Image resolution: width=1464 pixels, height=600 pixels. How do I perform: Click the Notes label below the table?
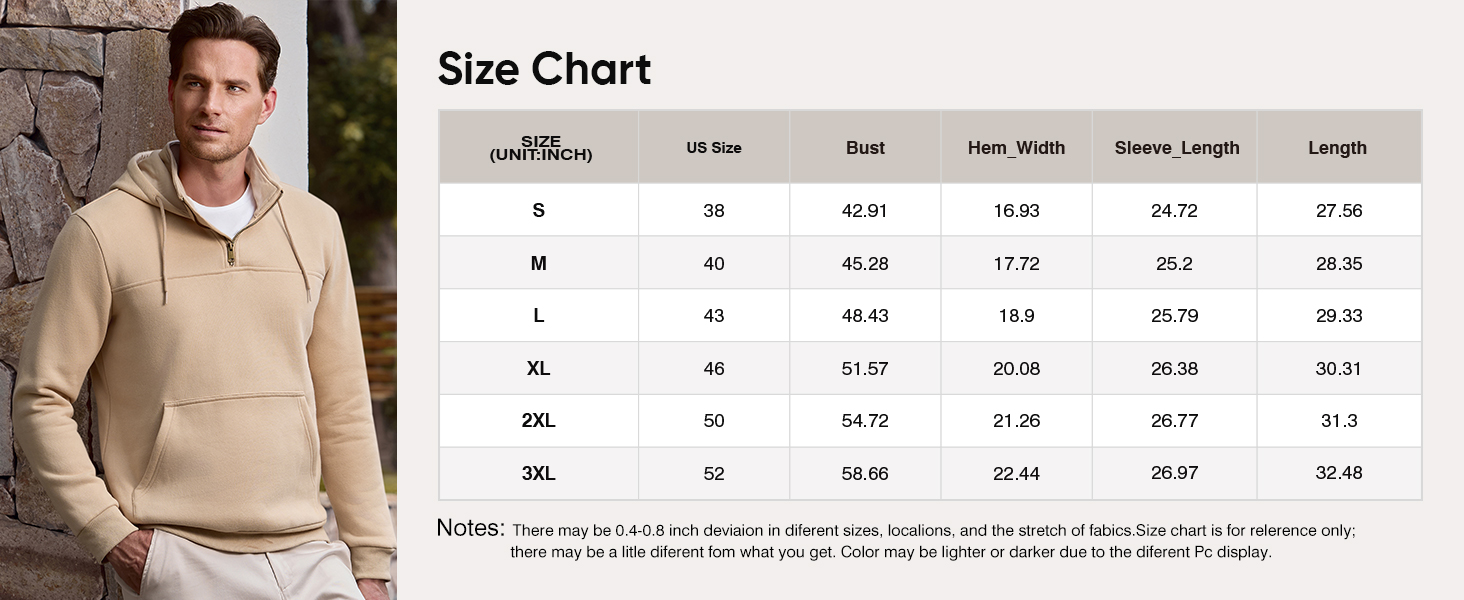(470, 528)
